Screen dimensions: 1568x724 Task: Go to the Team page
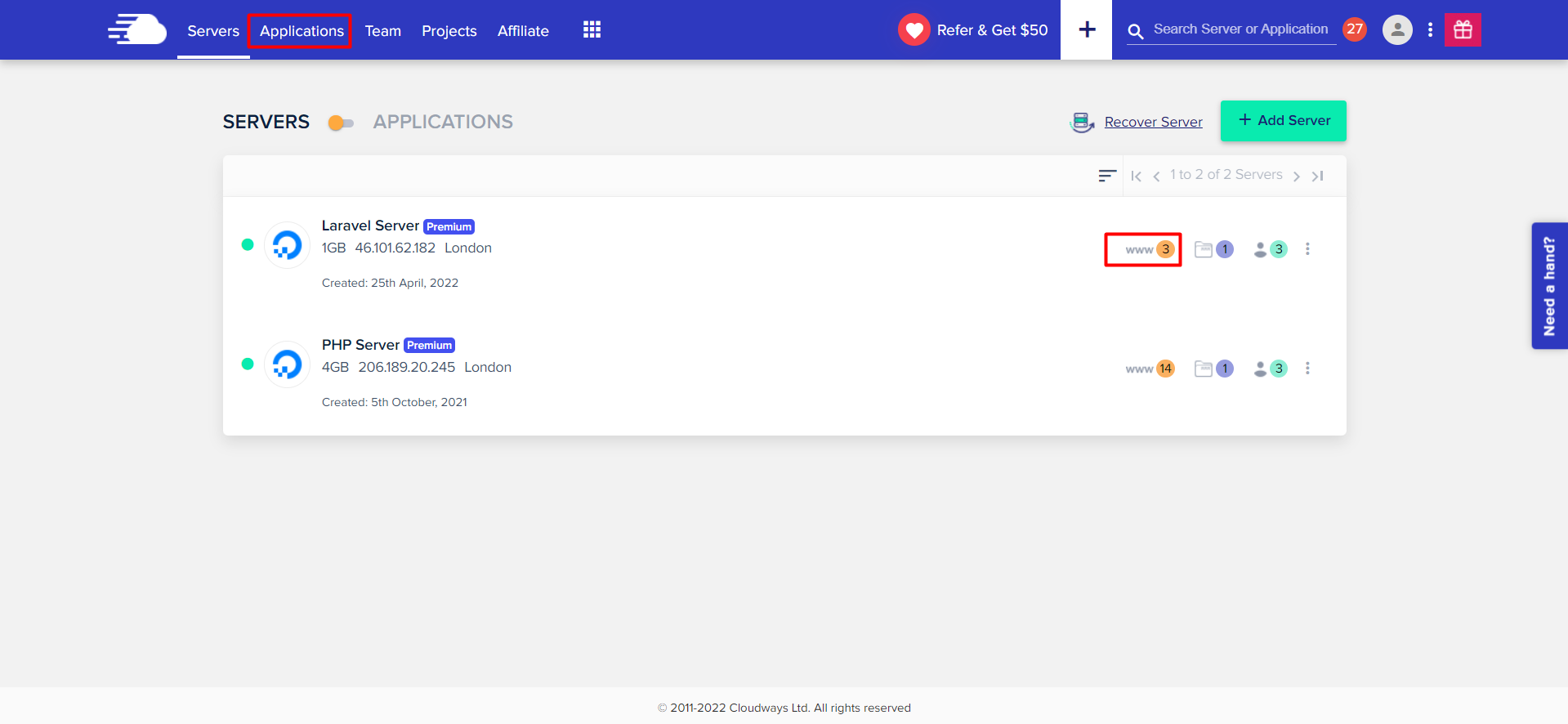coord(382,31)
